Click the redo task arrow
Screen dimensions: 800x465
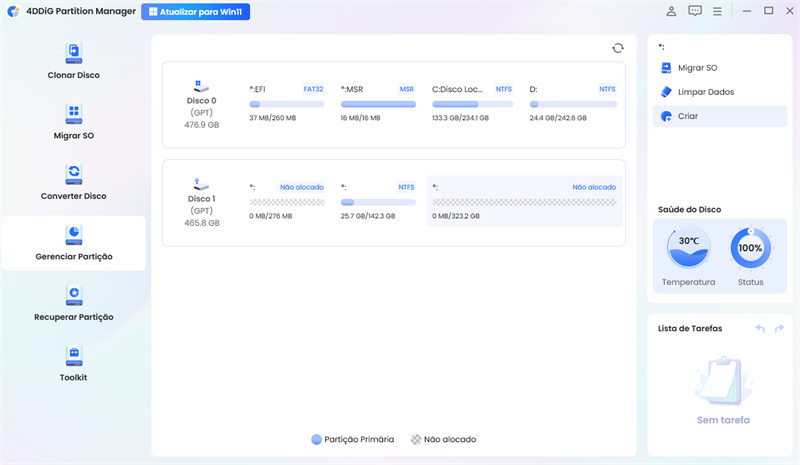click(780, 328)
